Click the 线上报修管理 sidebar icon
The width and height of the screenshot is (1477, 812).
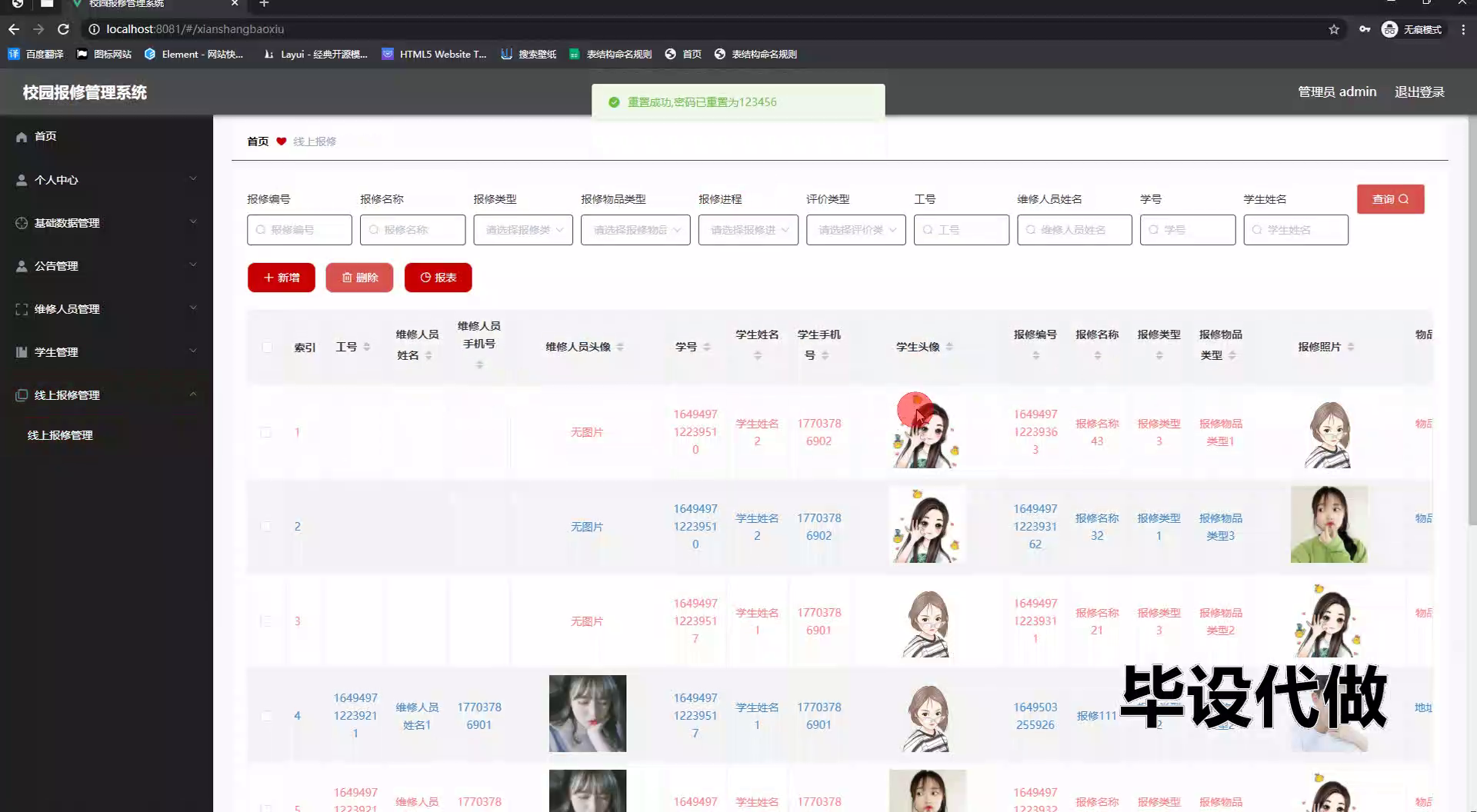[22, 395]
